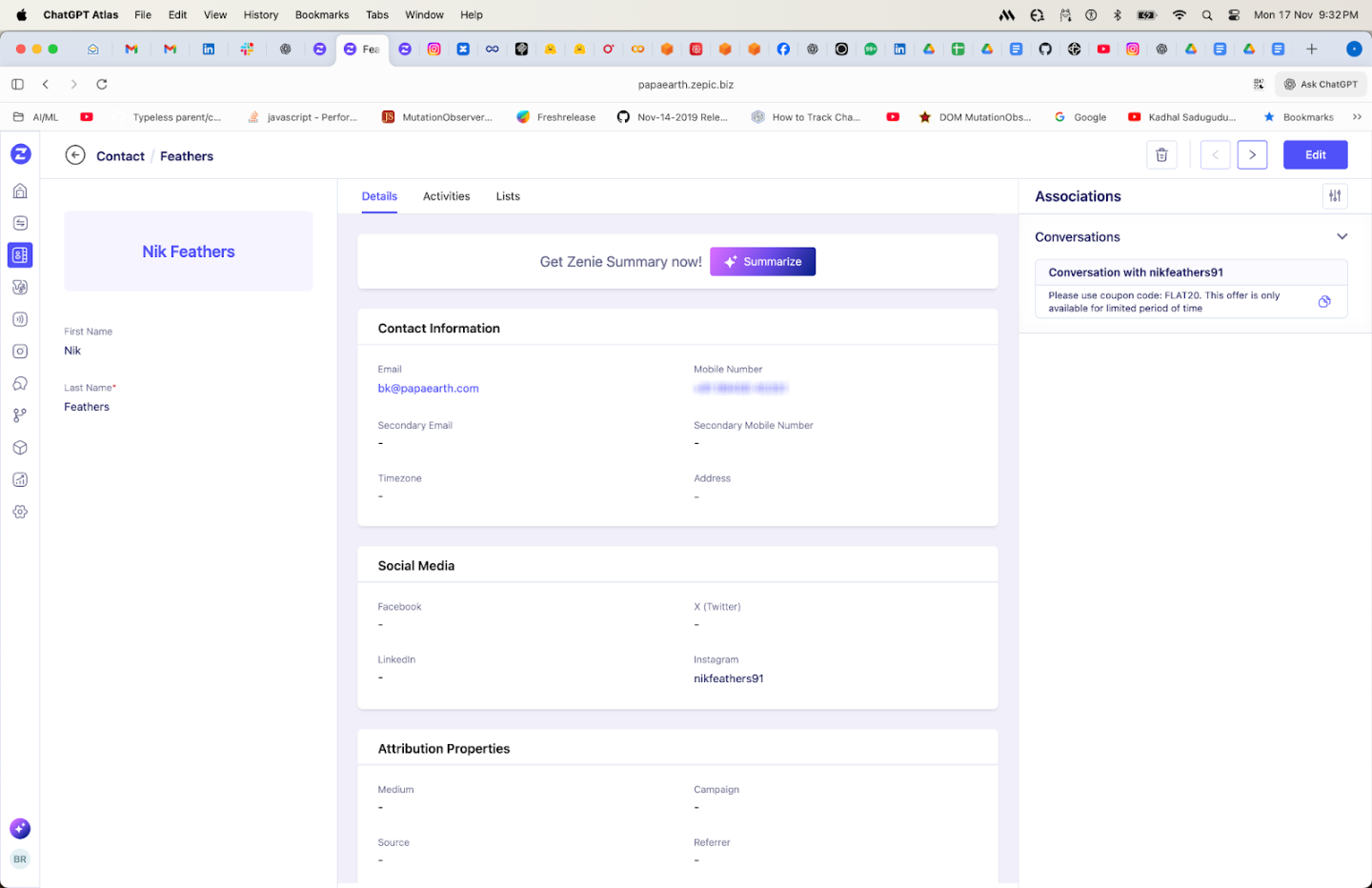Select the contacts icon in left sidebar
The height and width of the screenshot is (888, 1372).
coord(20,255)
